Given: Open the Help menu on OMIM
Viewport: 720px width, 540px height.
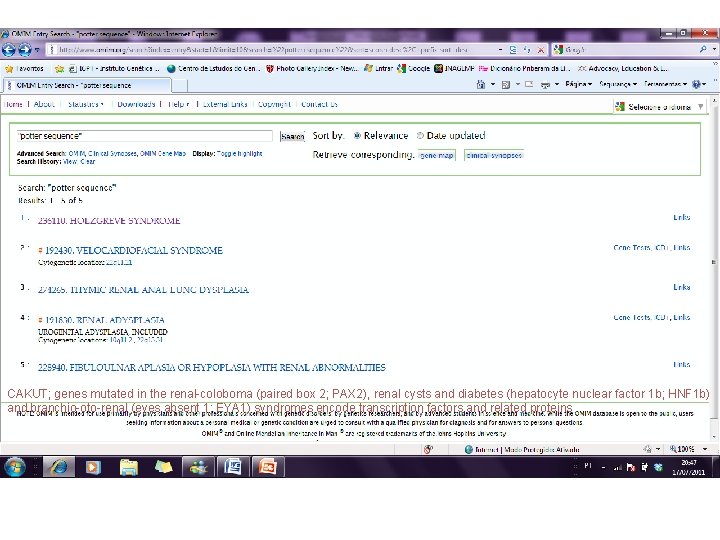Looking at the screenshot, I should (x=179, y=104).
